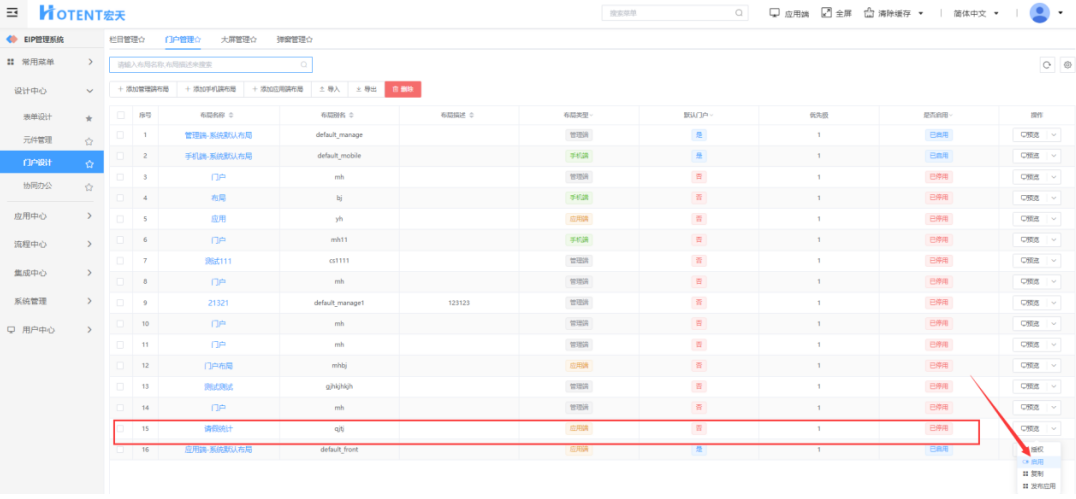Expand the 系统管理 menu
The image size is (1076, 499).
click(90, 301)
